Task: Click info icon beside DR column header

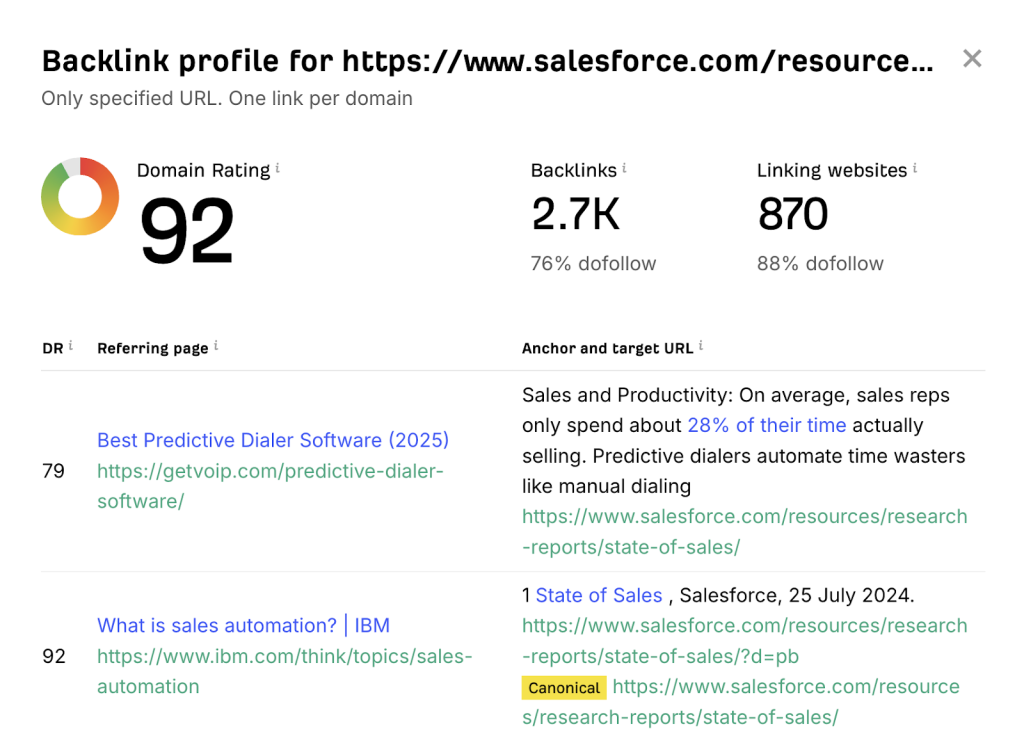Action: (71, 346)
